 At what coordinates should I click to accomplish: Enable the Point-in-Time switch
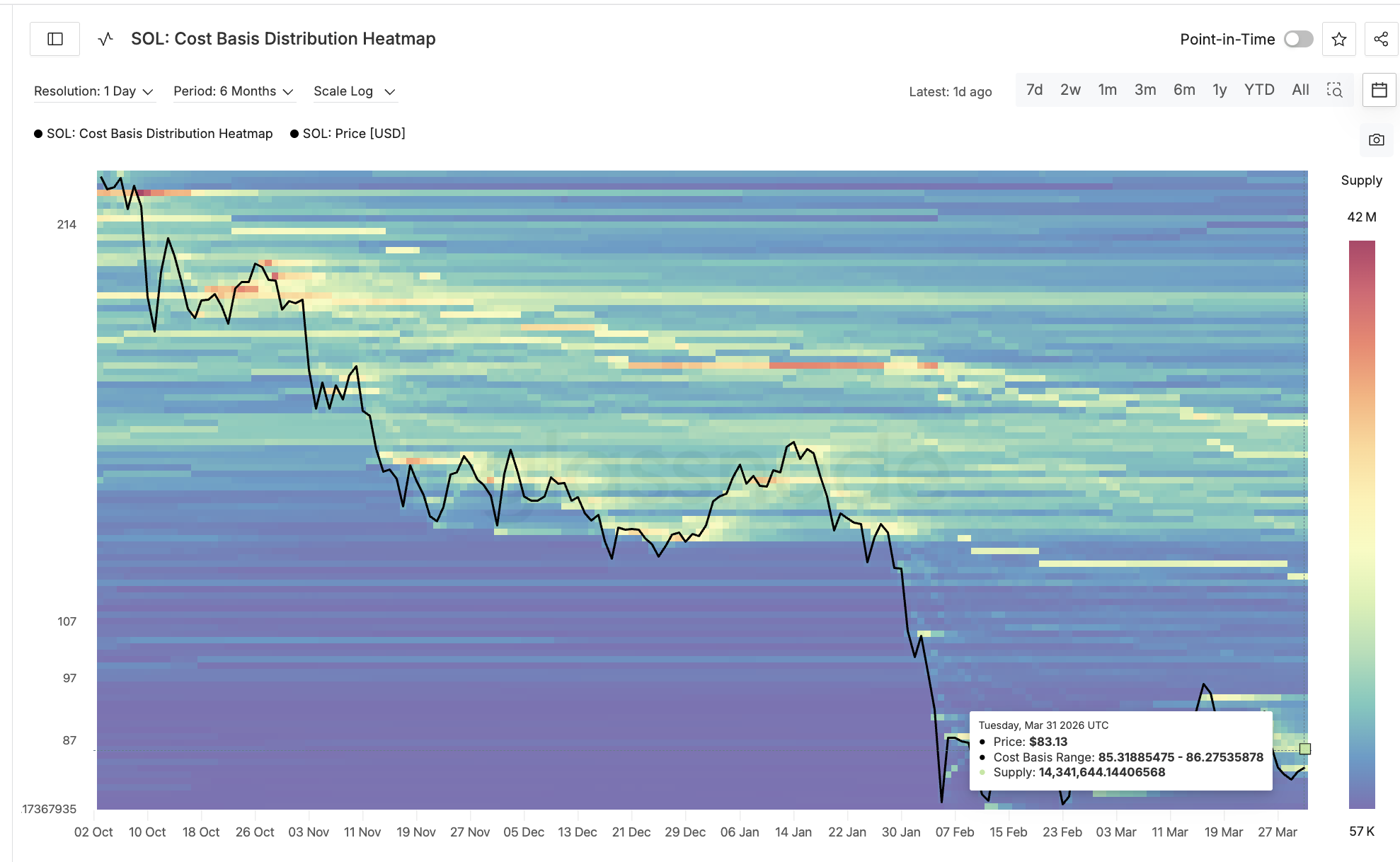pos(1297,40)
